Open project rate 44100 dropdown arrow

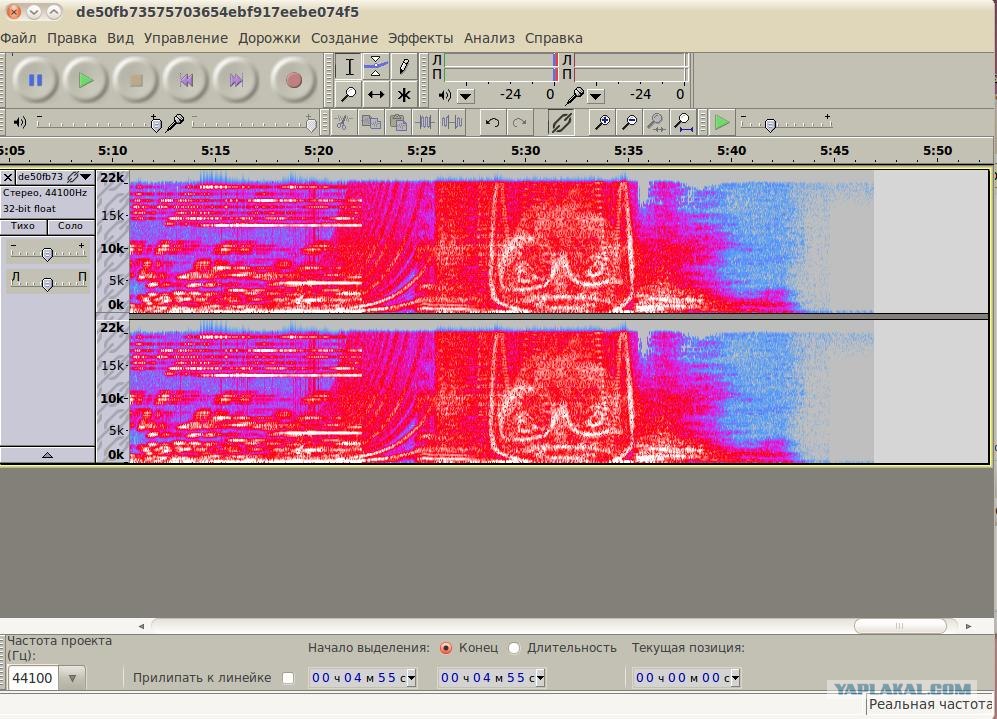(72, 678)
